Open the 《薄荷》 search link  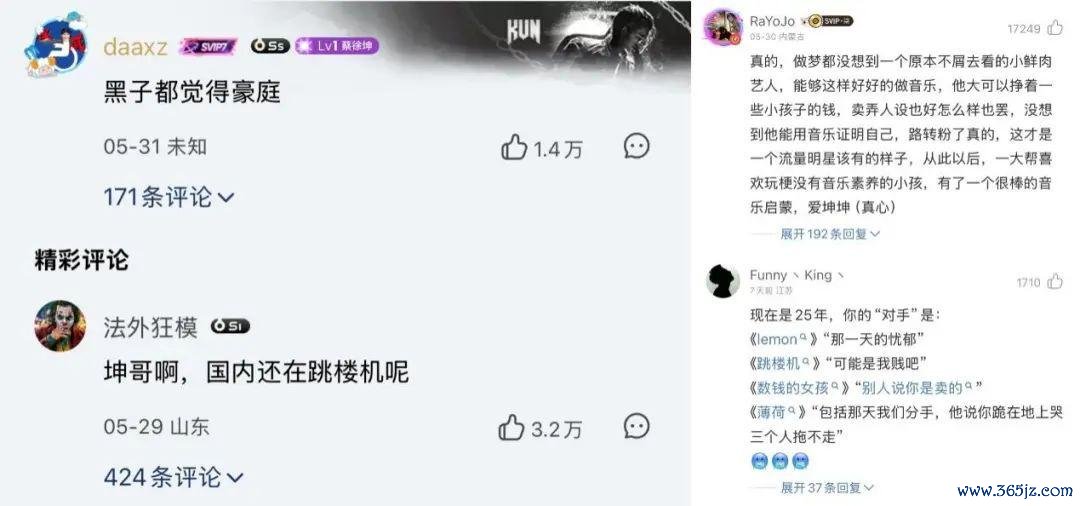point(776,412)
